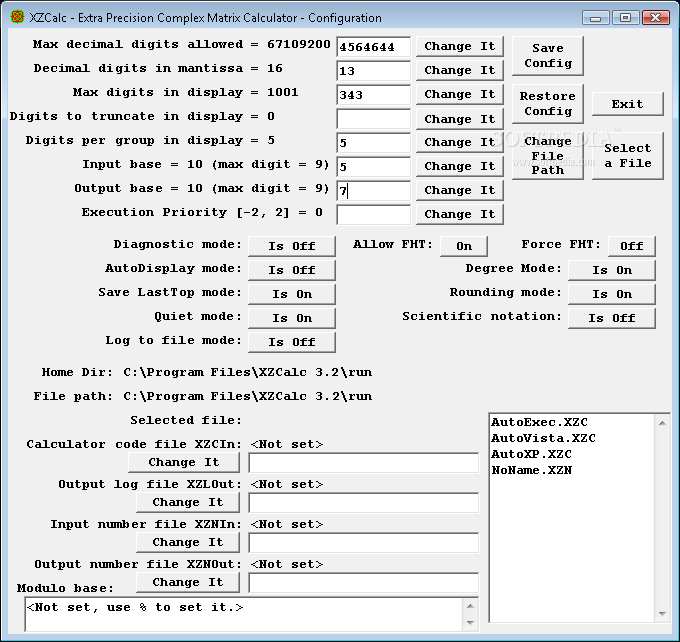Toggle Scientific notation Is Off button
The image size is (680, 642).
pyautogui.click(x=611, y=318)
